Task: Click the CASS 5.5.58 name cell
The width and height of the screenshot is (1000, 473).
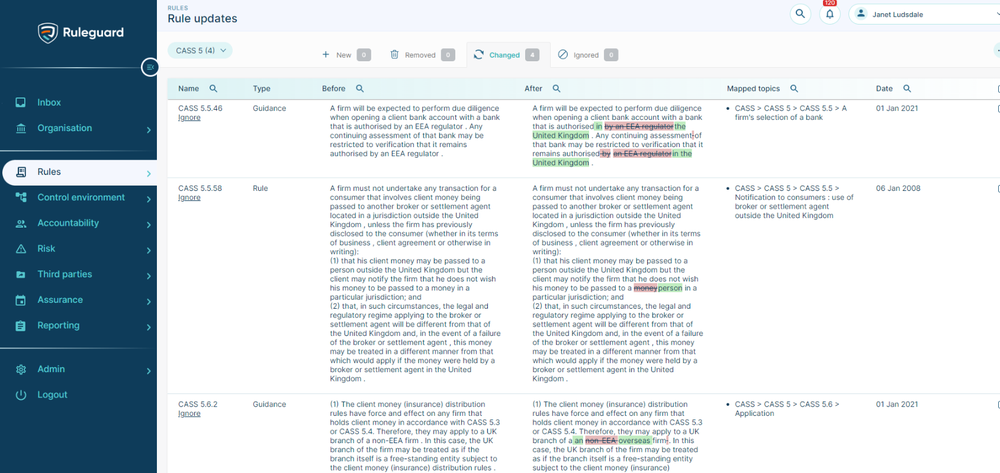Action: [200, 189]
